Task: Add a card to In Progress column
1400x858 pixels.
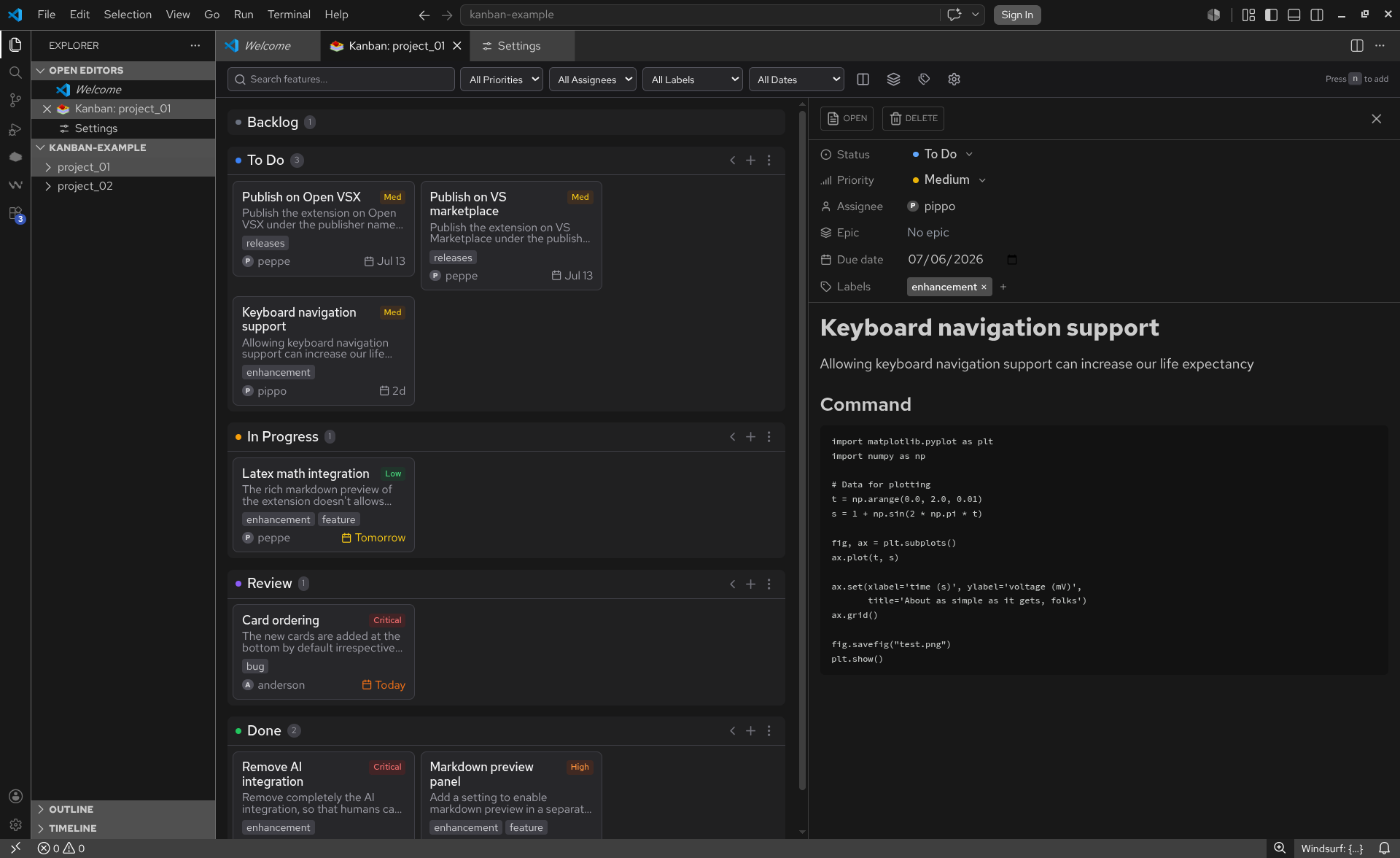Action: [750, 437]
